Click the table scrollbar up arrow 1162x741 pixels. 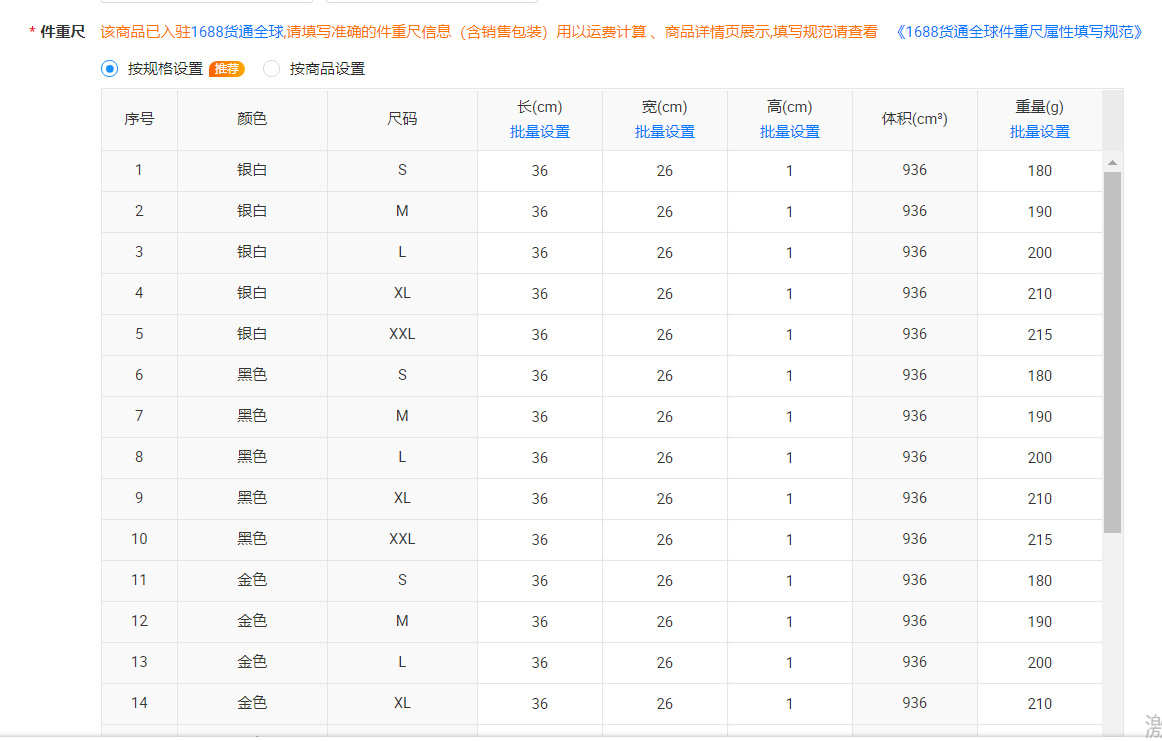coord(1112,162)
